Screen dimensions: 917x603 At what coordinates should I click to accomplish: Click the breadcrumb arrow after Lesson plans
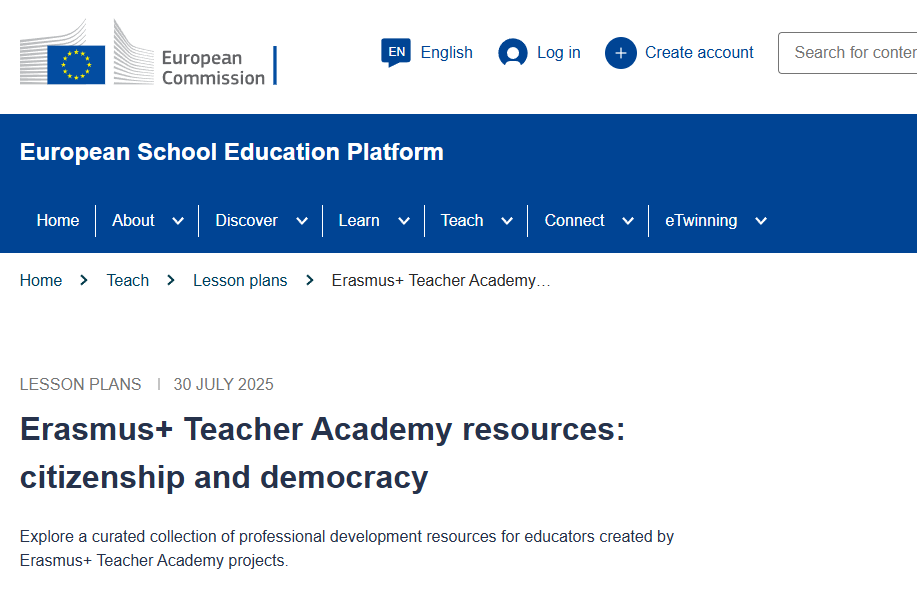click(309, 281)
